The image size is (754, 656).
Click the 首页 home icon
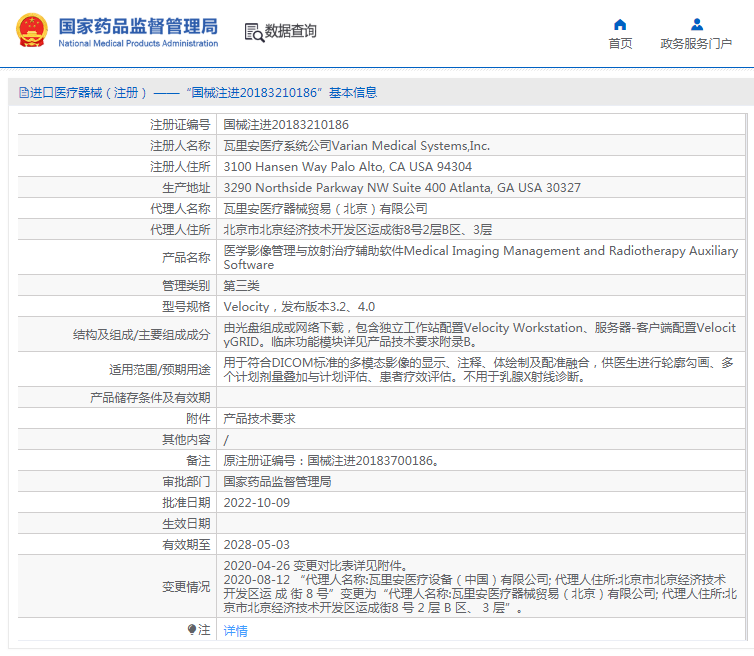pyautogui.click(x=620, y=25)
